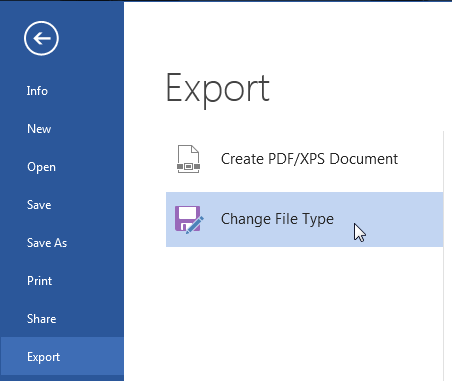Image resolution: width=452 pixels, height=381 pixels.
Task: Click the Change File Type floppy icon
Action: click(189, 219)
